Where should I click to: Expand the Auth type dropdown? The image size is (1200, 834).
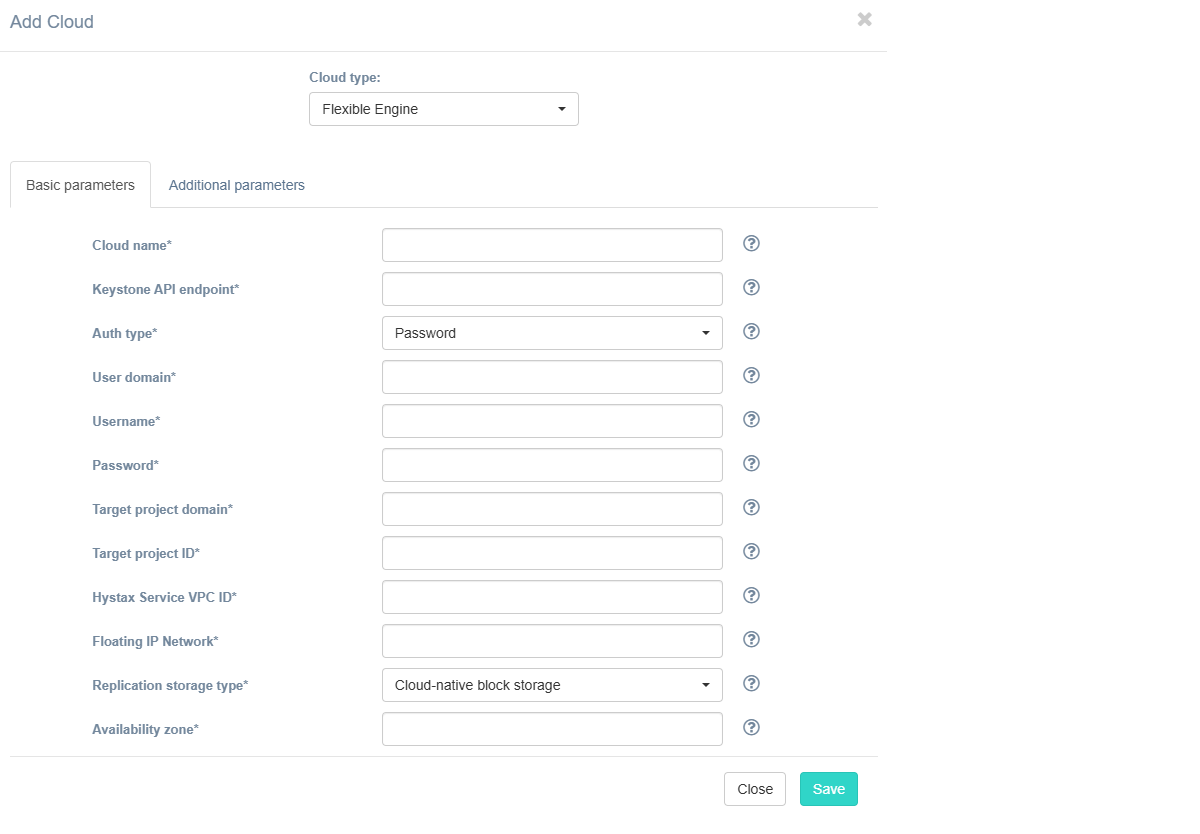tap(552, 333)
